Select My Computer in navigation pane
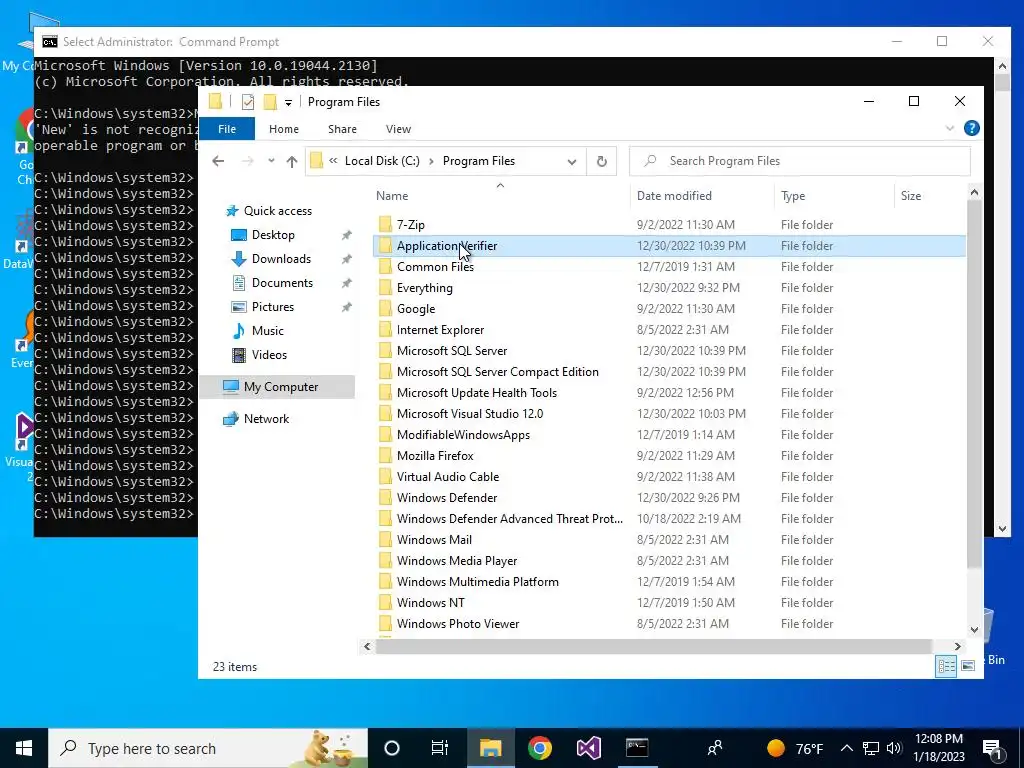Image resolution: width=1024 pixels, height=768 pixels. [281, 387]
